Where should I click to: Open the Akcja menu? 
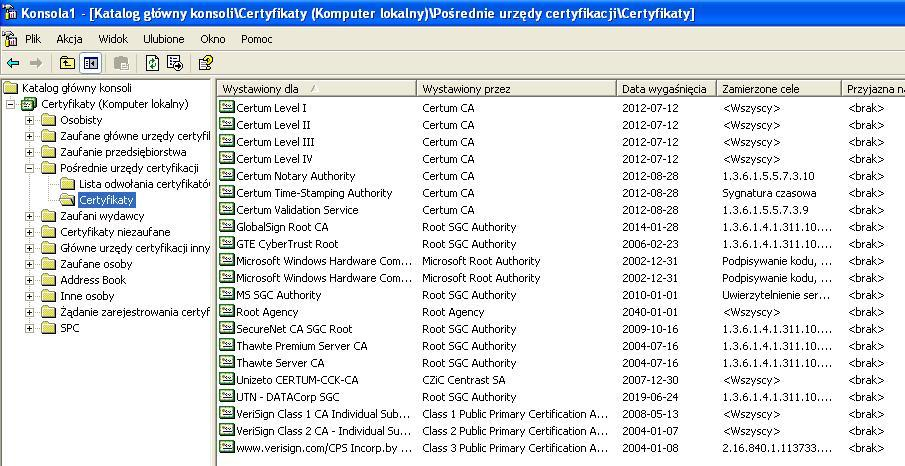(69, 39)
